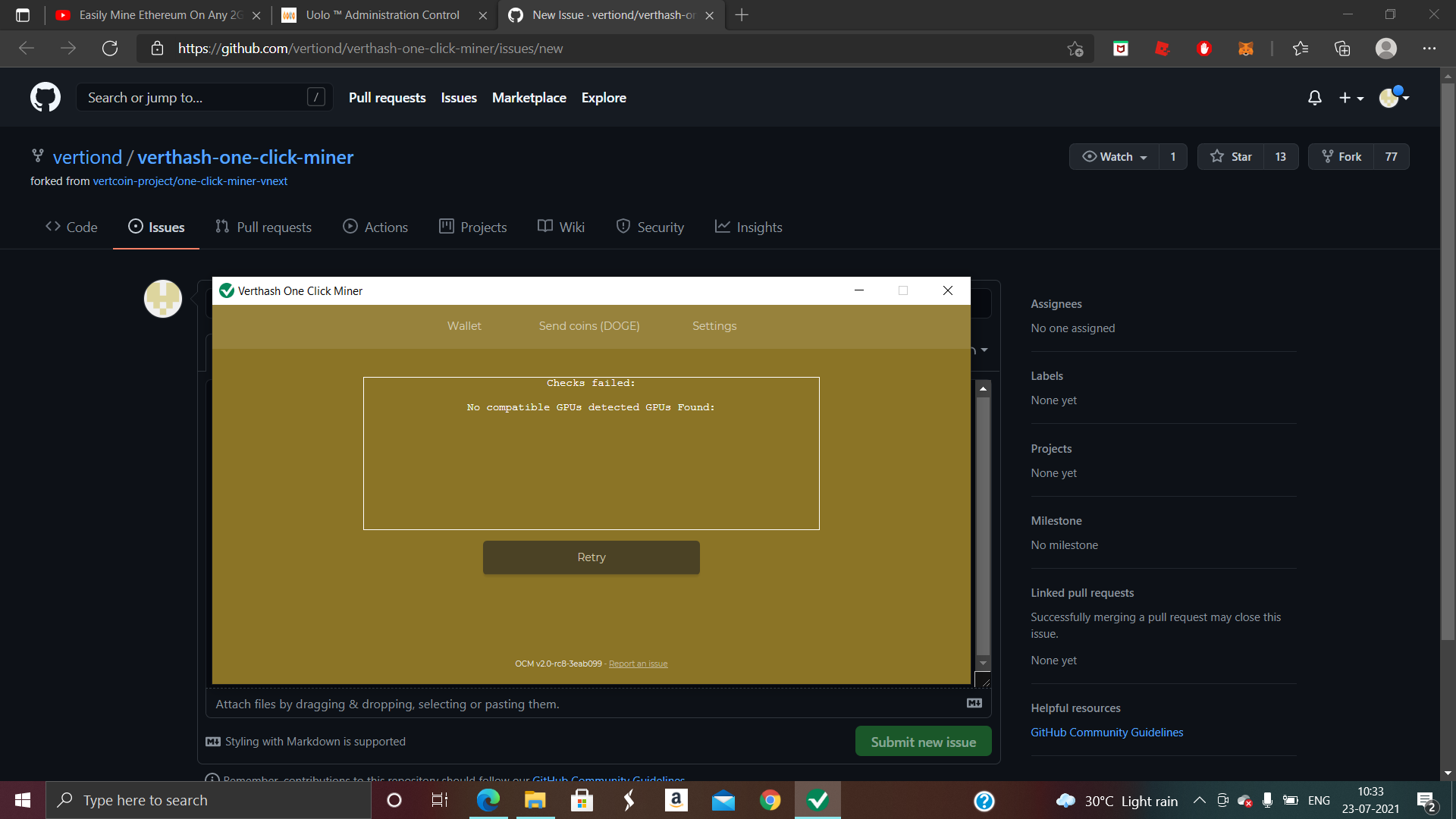Click the Report an issue link
This screenshot has height=819, width=1456.
click(638, 664)
